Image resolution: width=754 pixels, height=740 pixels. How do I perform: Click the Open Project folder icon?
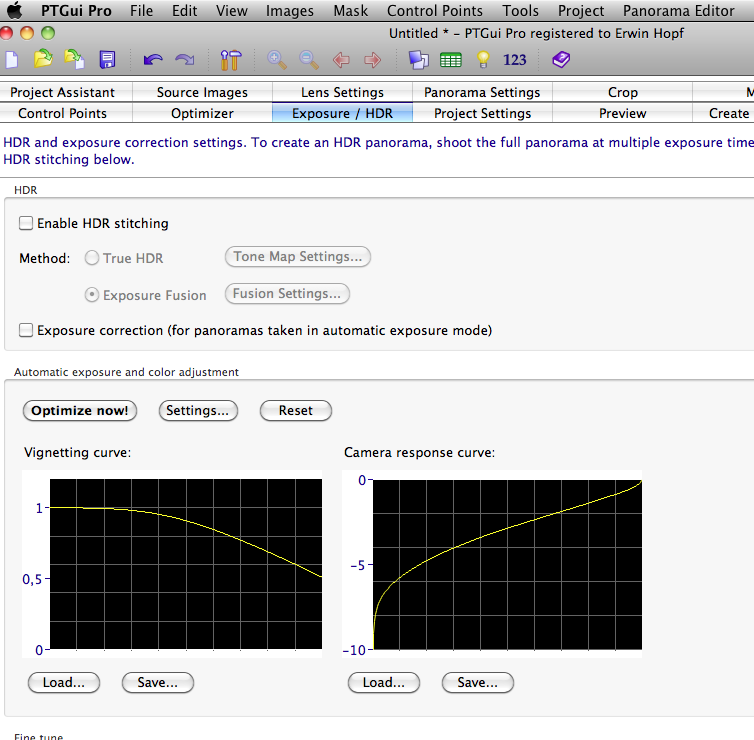tap(43, 60)
